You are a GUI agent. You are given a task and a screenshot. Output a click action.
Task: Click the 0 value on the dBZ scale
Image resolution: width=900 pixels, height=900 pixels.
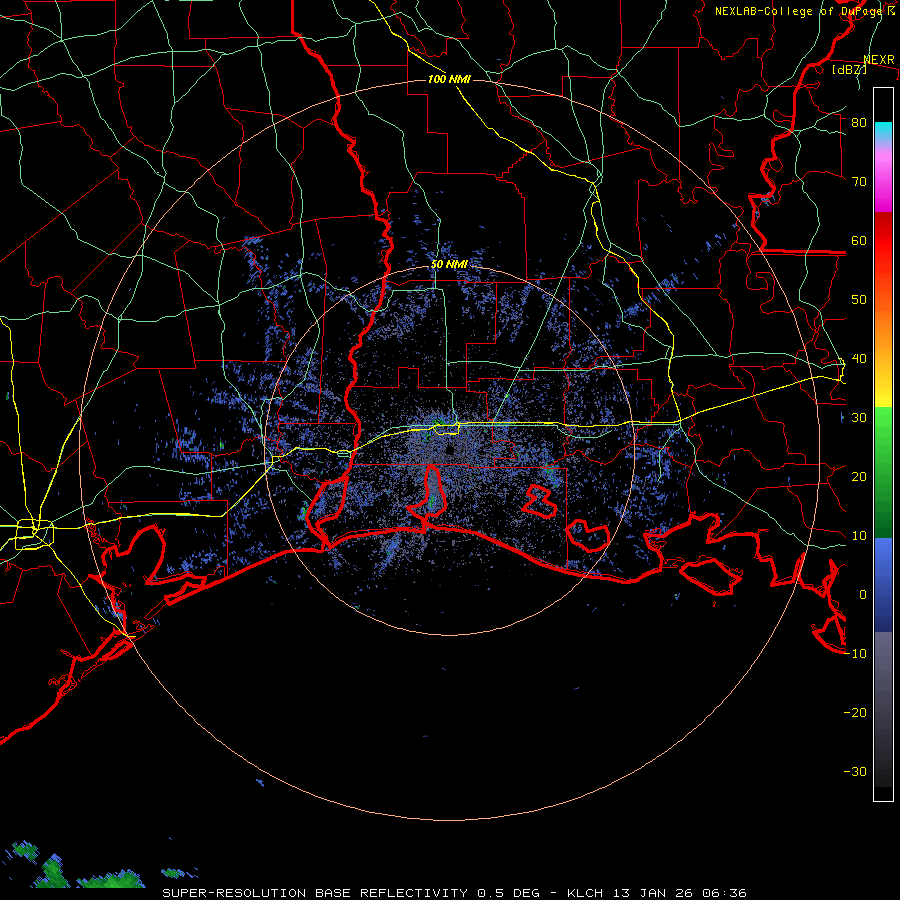863,595
